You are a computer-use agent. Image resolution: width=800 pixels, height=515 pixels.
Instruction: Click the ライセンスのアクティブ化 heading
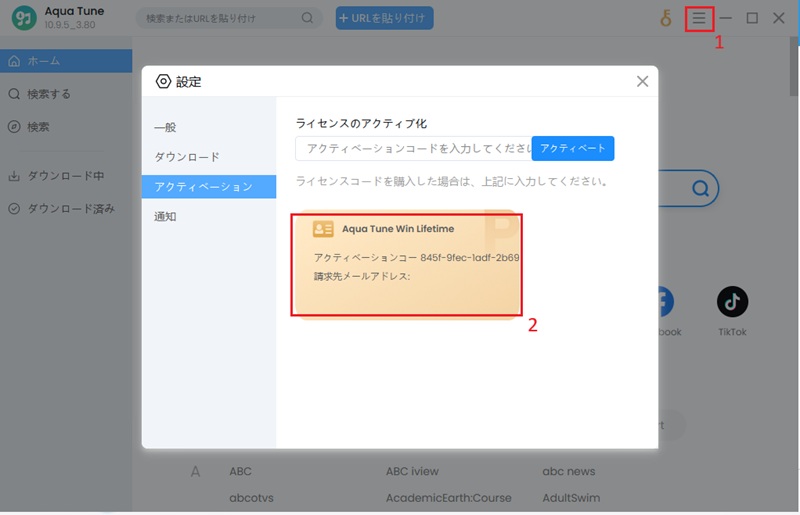coord(361,123)
